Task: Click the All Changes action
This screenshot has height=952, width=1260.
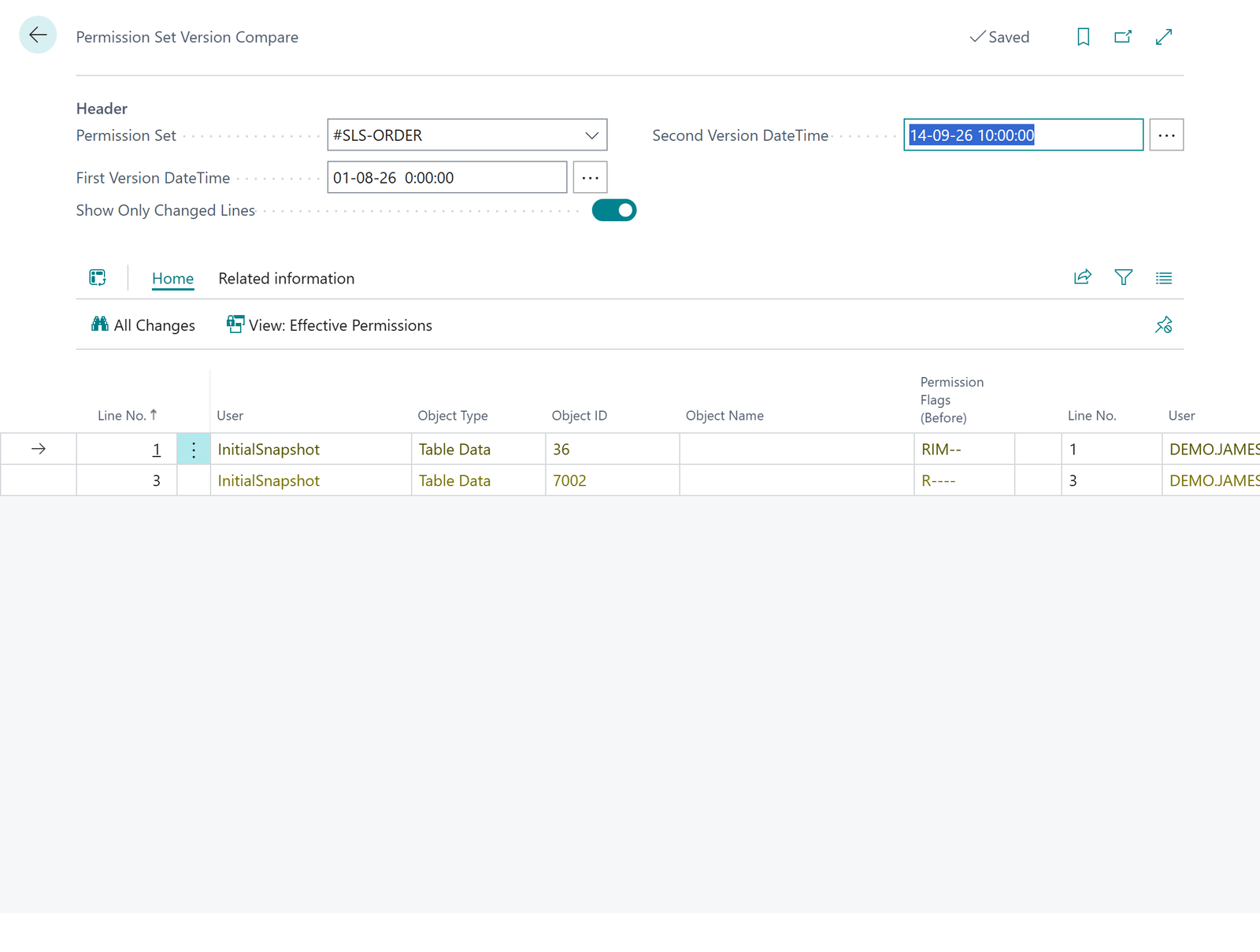Action: 143,325
